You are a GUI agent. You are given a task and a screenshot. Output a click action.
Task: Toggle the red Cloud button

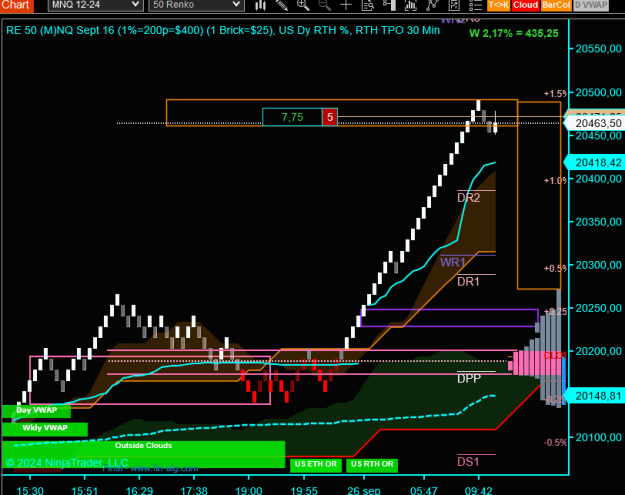[x=525, y=5]
